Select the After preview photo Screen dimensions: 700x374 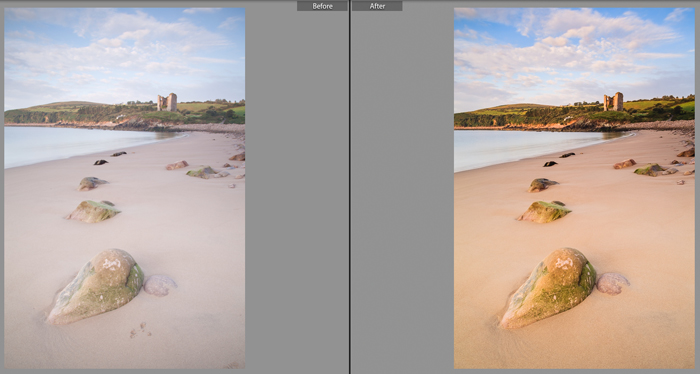coord(574,188)
